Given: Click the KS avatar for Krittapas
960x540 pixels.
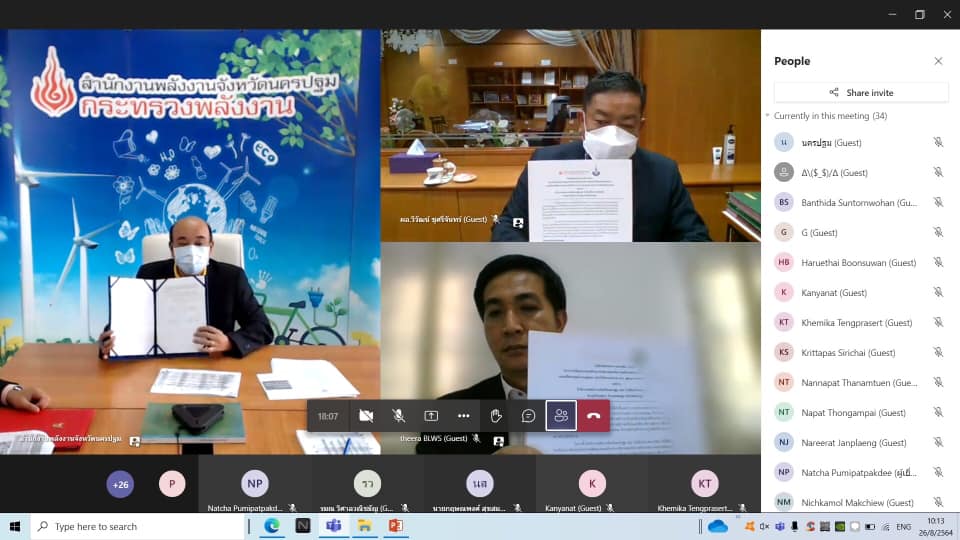Looking at the screenshot, I should (x=784, y=352).
